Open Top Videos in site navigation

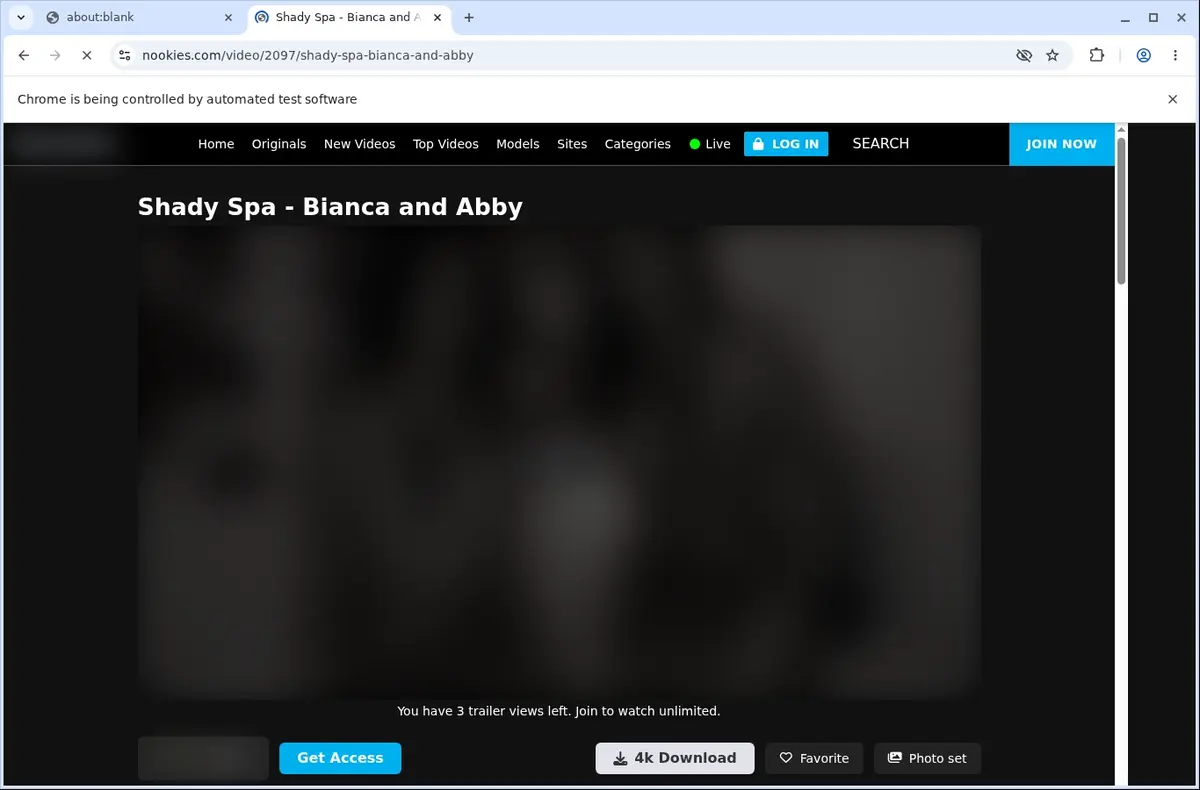click(x=446, y=144)
